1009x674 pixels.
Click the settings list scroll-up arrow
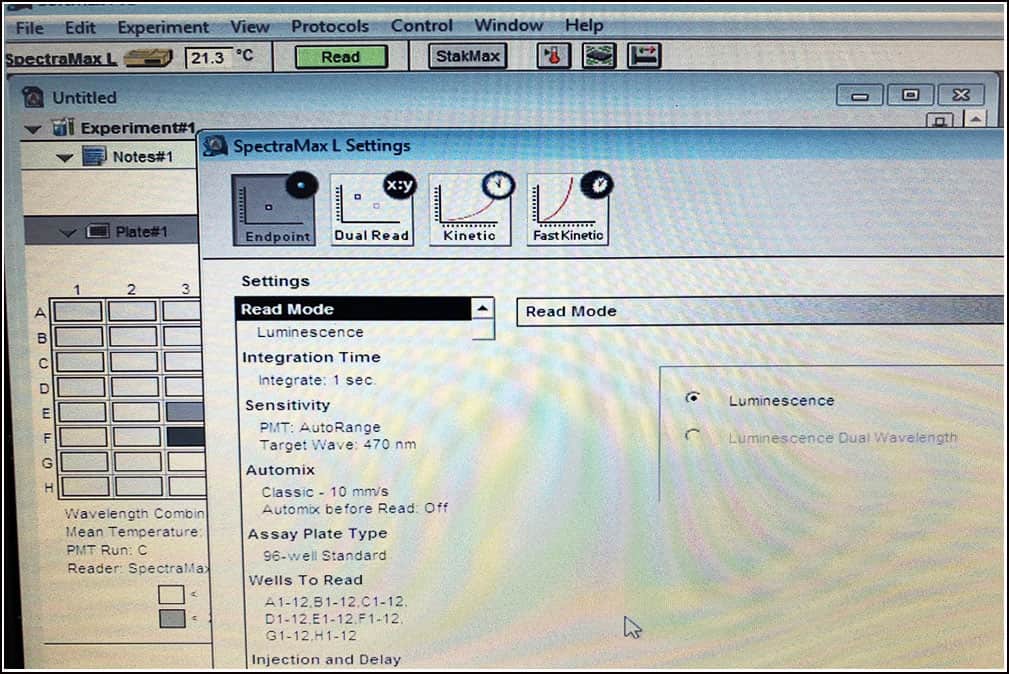[x=483, y=309]
